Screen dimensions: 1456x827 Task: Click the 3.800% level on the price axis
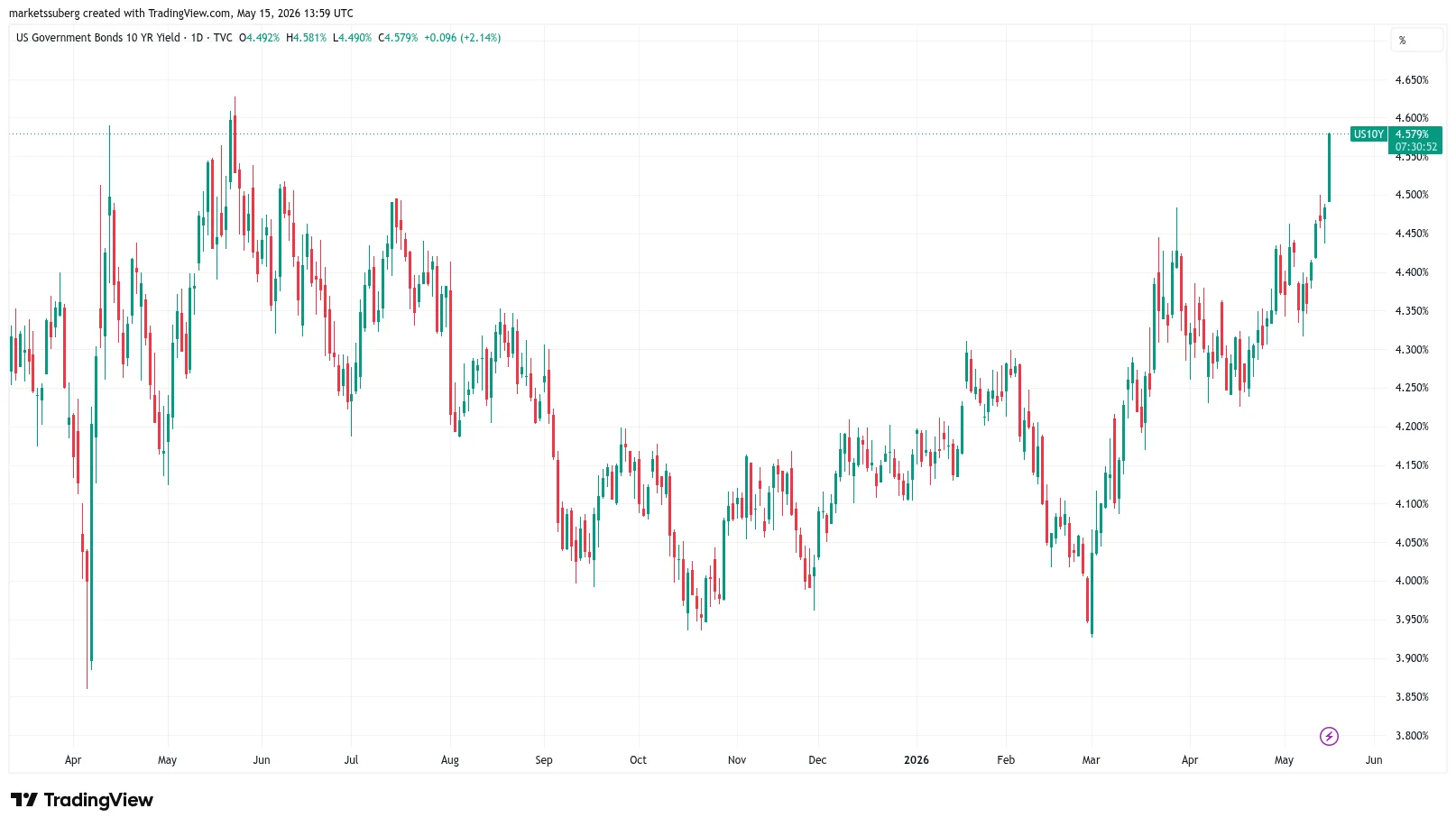1412,736
